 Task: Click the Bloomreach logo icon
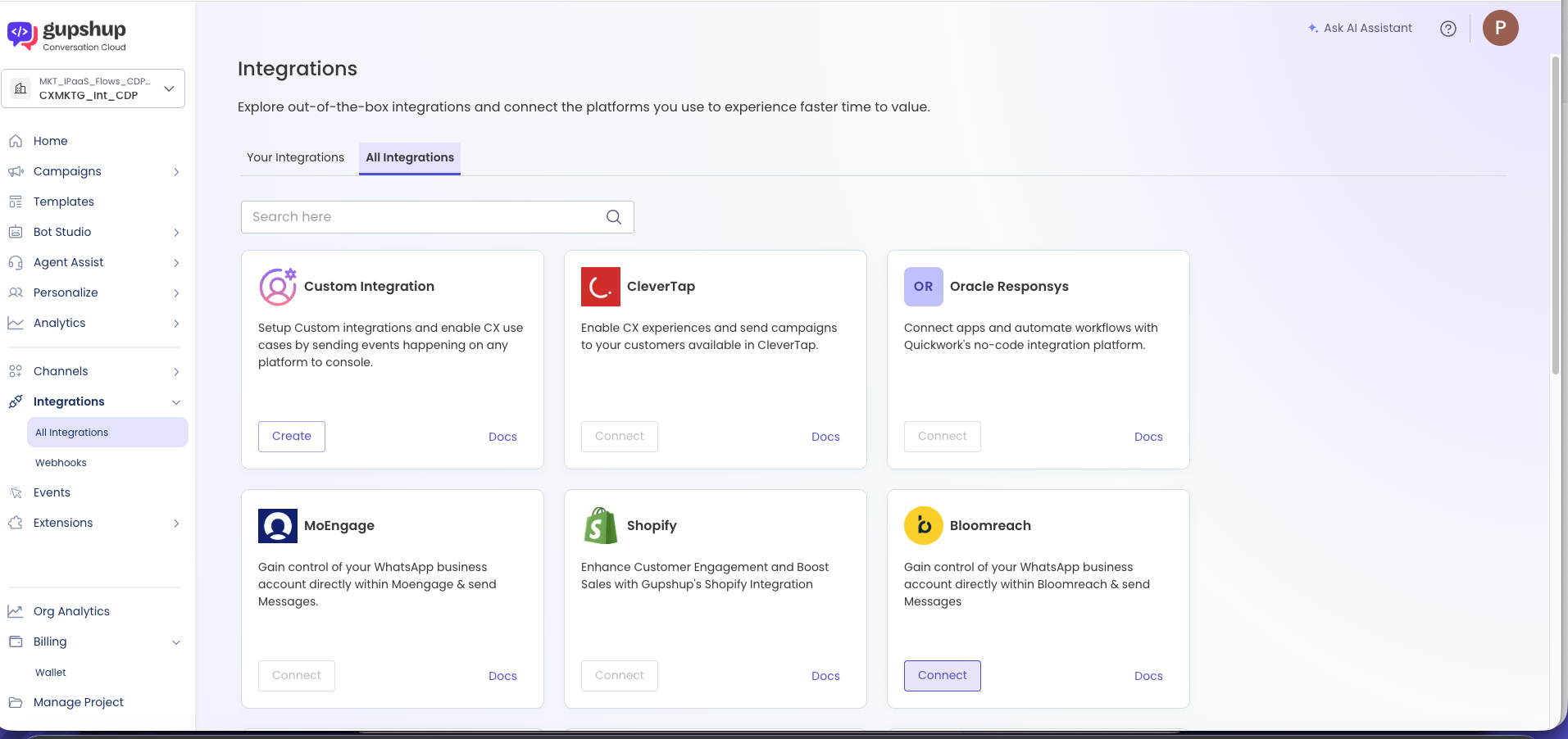(924, 525)
